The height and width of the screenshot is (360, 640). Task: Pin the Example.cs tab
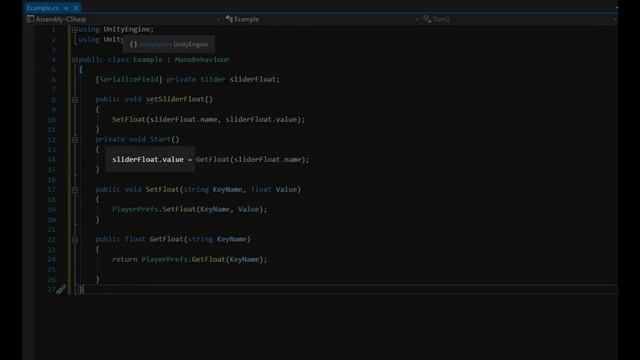click(66, 8)
